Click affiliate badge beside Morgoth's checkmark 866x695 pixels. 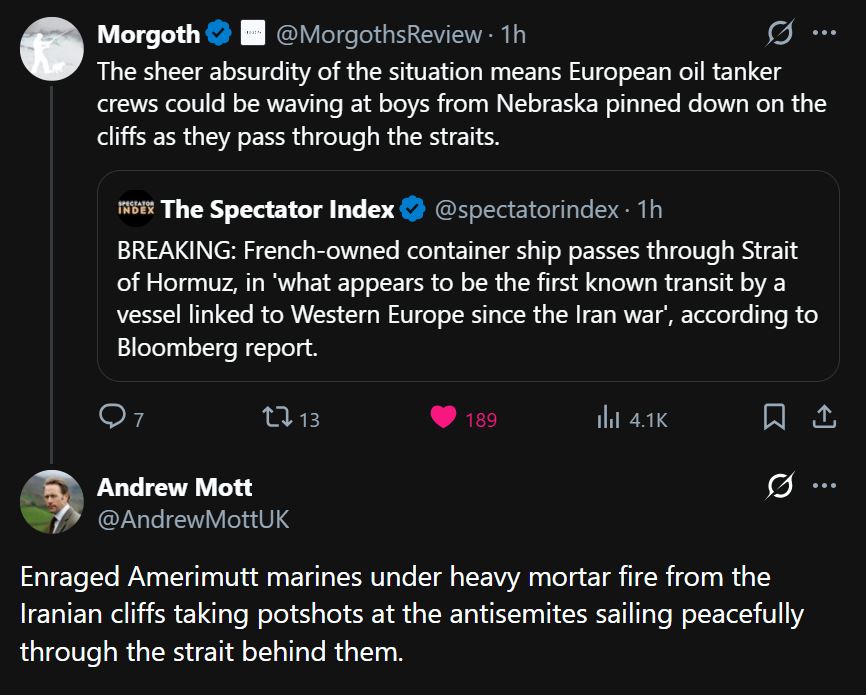(x=254, y=33)
